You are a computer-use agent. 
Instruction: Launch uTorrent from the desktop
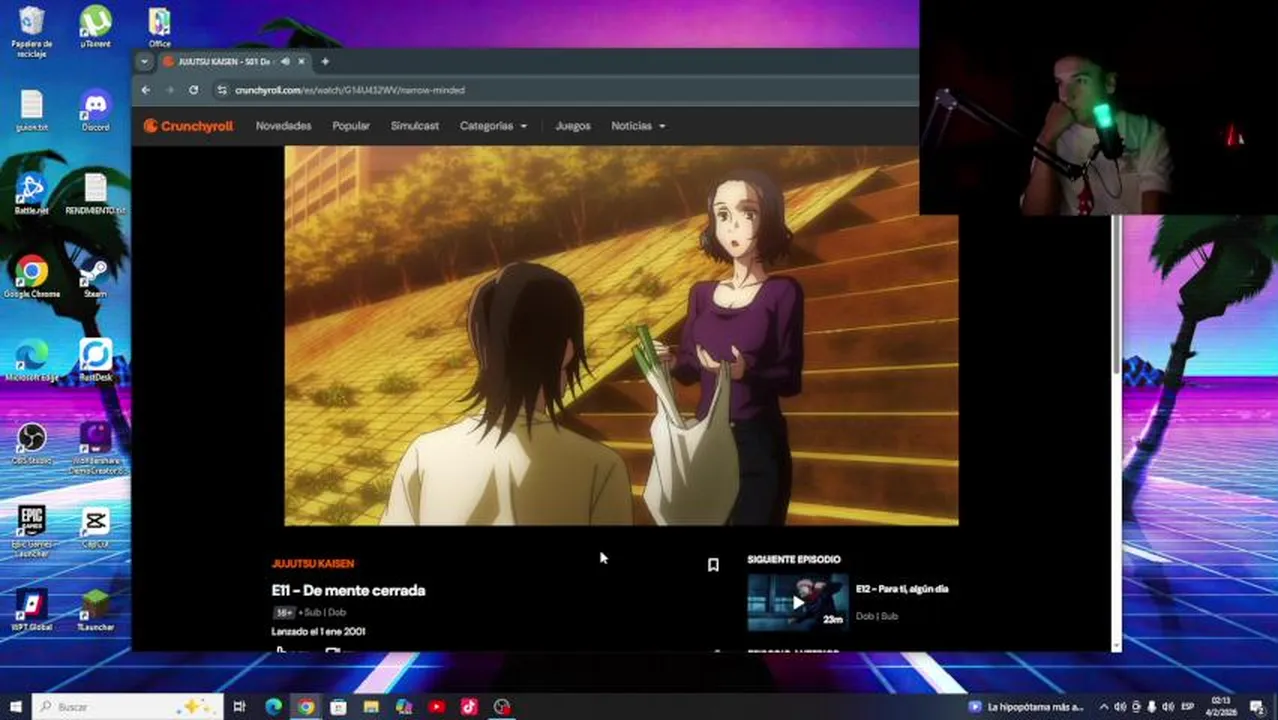[95, 28]
